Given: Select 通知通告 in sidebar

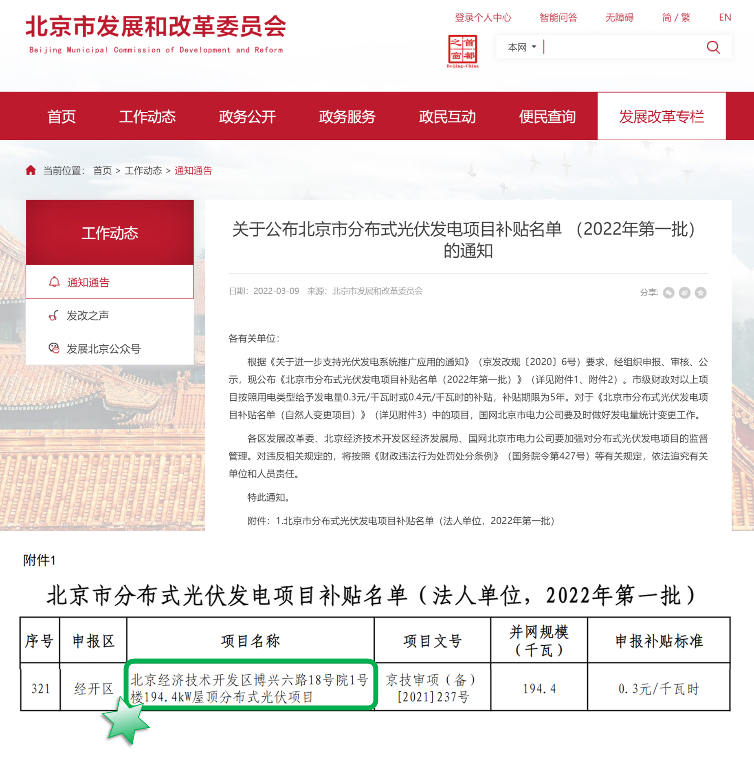Looking at the screenshot, I should tap(110, 282).
